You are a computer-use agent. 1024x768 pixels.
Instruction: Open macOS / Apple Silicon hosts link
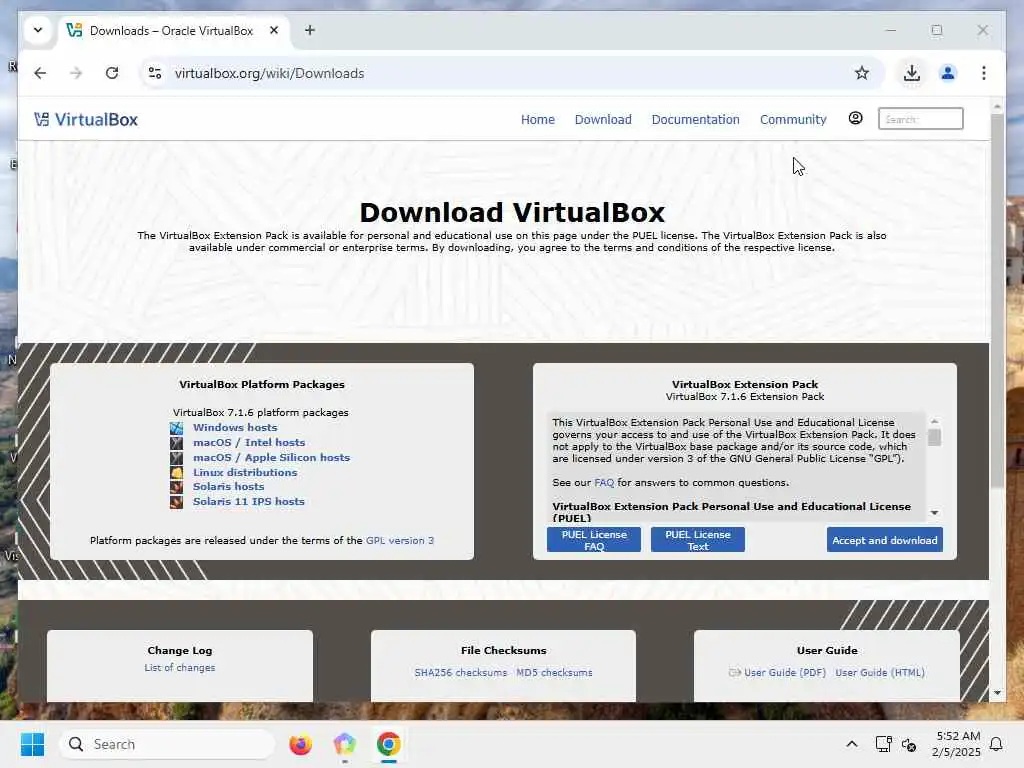271,457
